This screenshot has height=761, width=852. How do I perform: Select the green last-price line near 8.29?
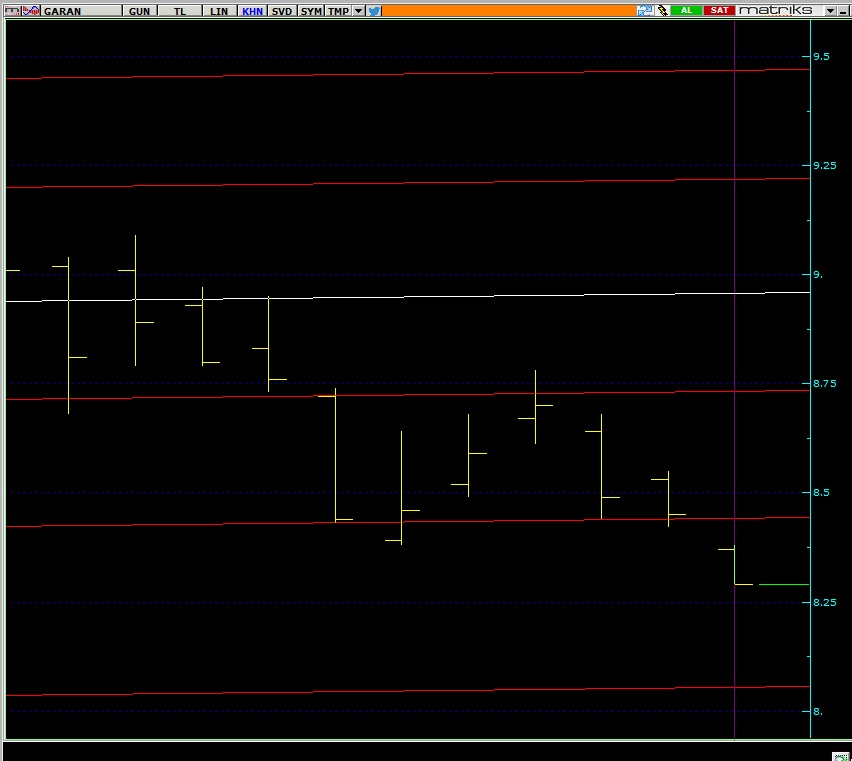pos(784,584)
